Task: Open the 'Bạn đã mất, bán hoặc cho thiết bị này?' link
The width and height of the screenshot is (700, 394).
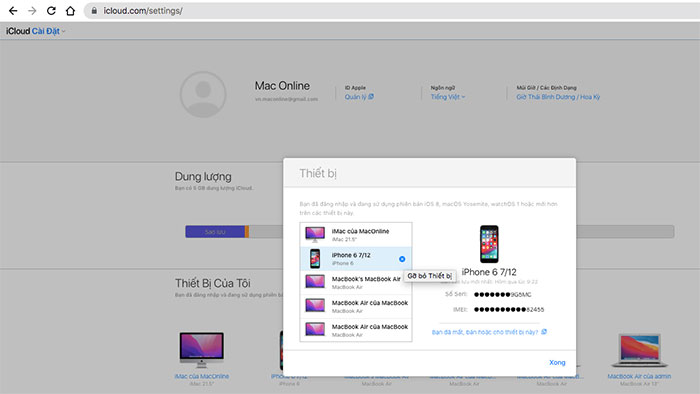Action: coord(489,332)
